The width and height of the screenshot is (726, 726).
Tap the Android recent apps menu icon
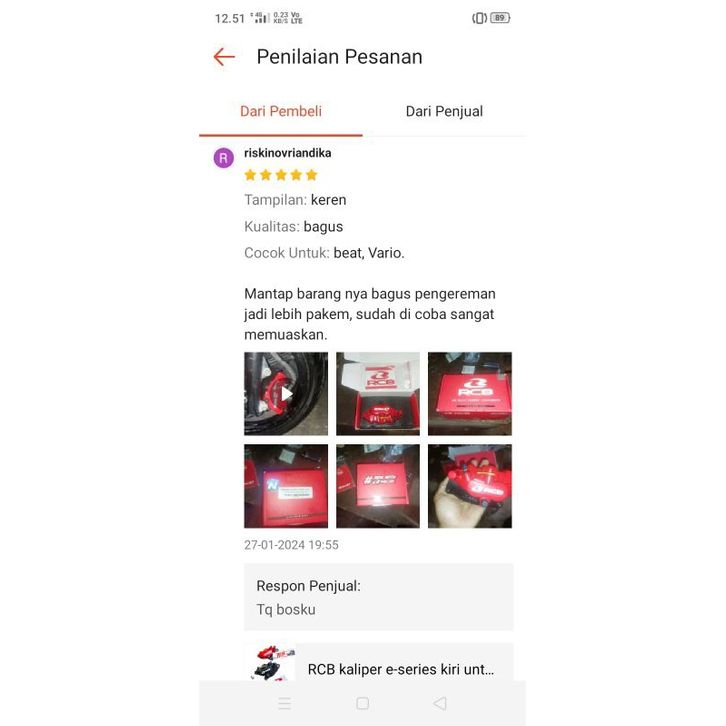coord(285,703)
